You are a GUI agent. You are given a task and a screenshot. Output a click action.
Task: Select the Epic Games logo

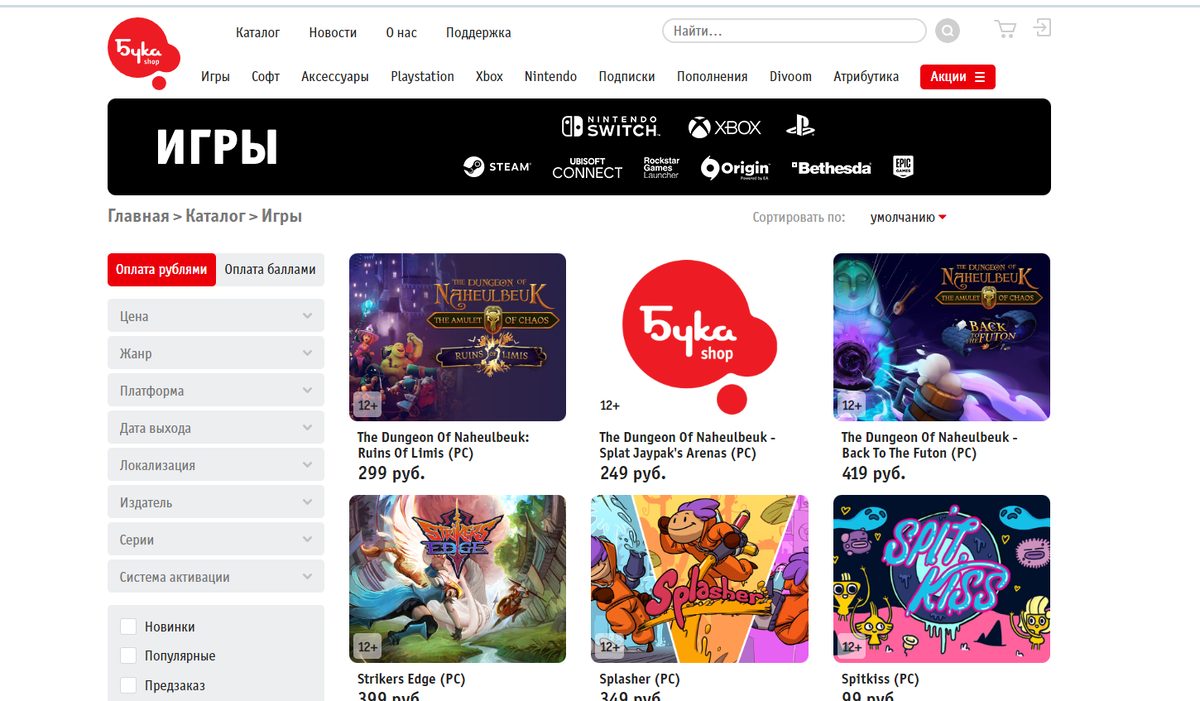(x=904, y=166)
